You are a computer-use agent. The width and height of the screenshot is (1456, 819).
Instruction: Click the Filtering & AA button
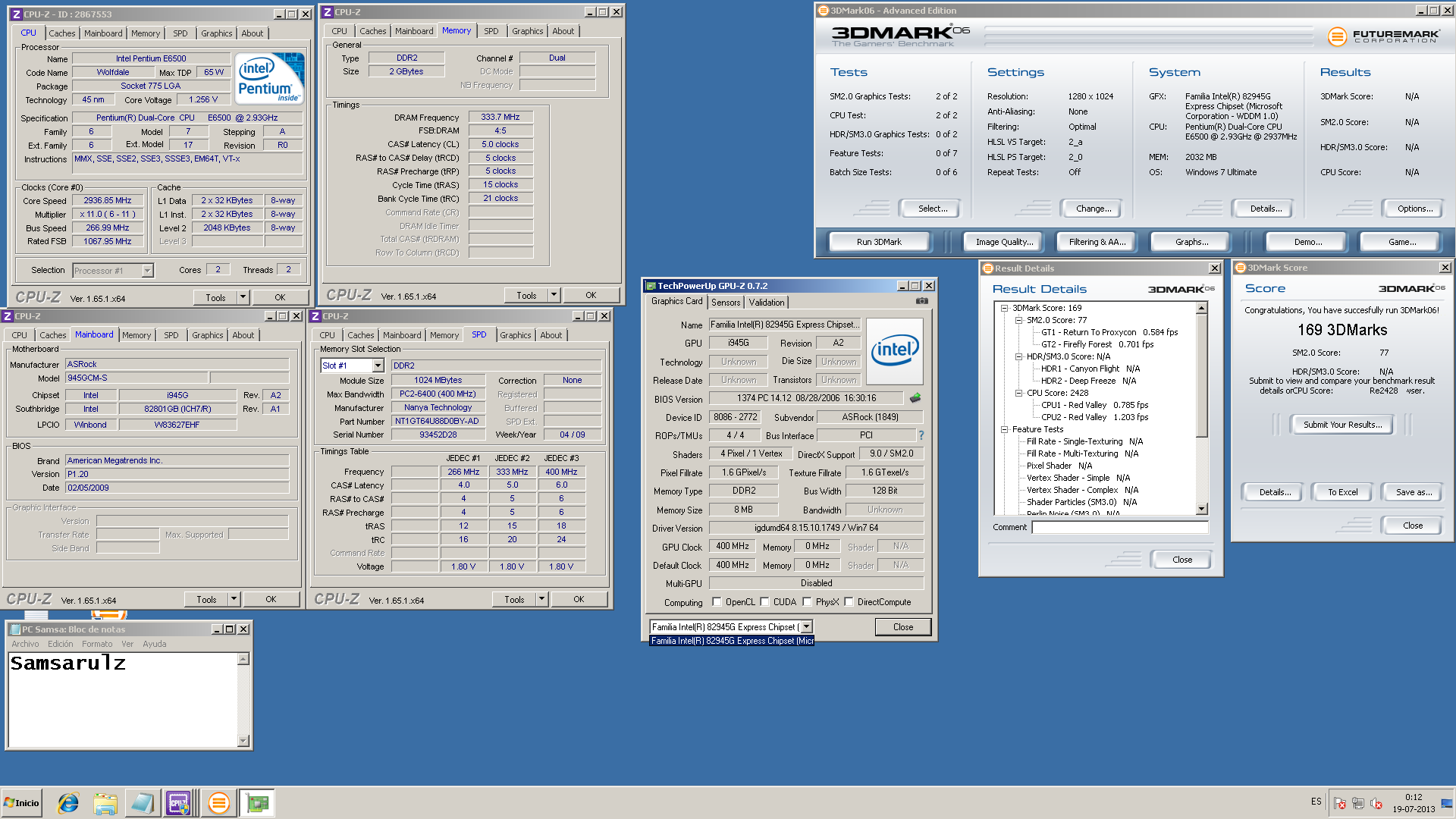1097,242
